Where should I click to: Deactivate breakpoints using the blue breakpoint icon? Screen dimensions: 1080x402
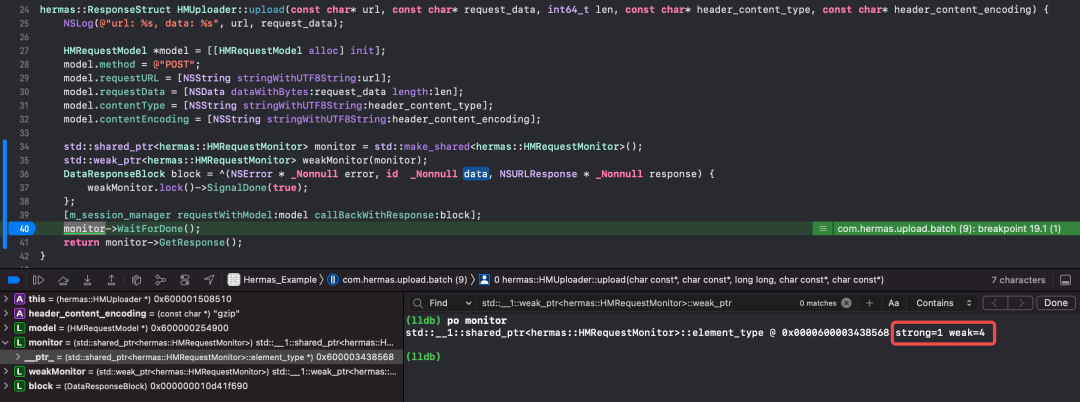(12, 280)
